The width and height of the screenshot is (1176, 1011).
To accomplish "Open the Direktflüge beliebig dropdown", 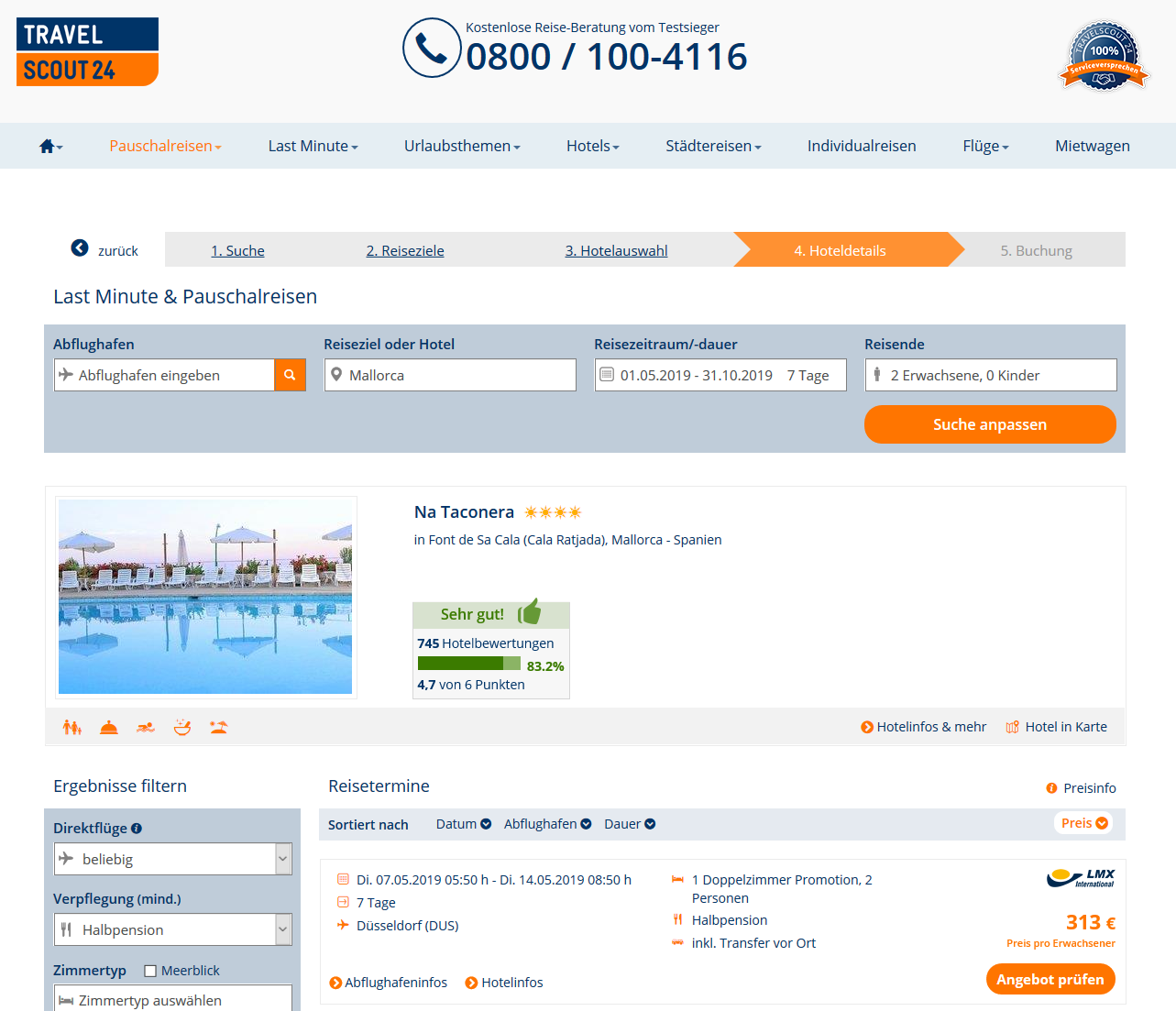I will coord(172,859).
